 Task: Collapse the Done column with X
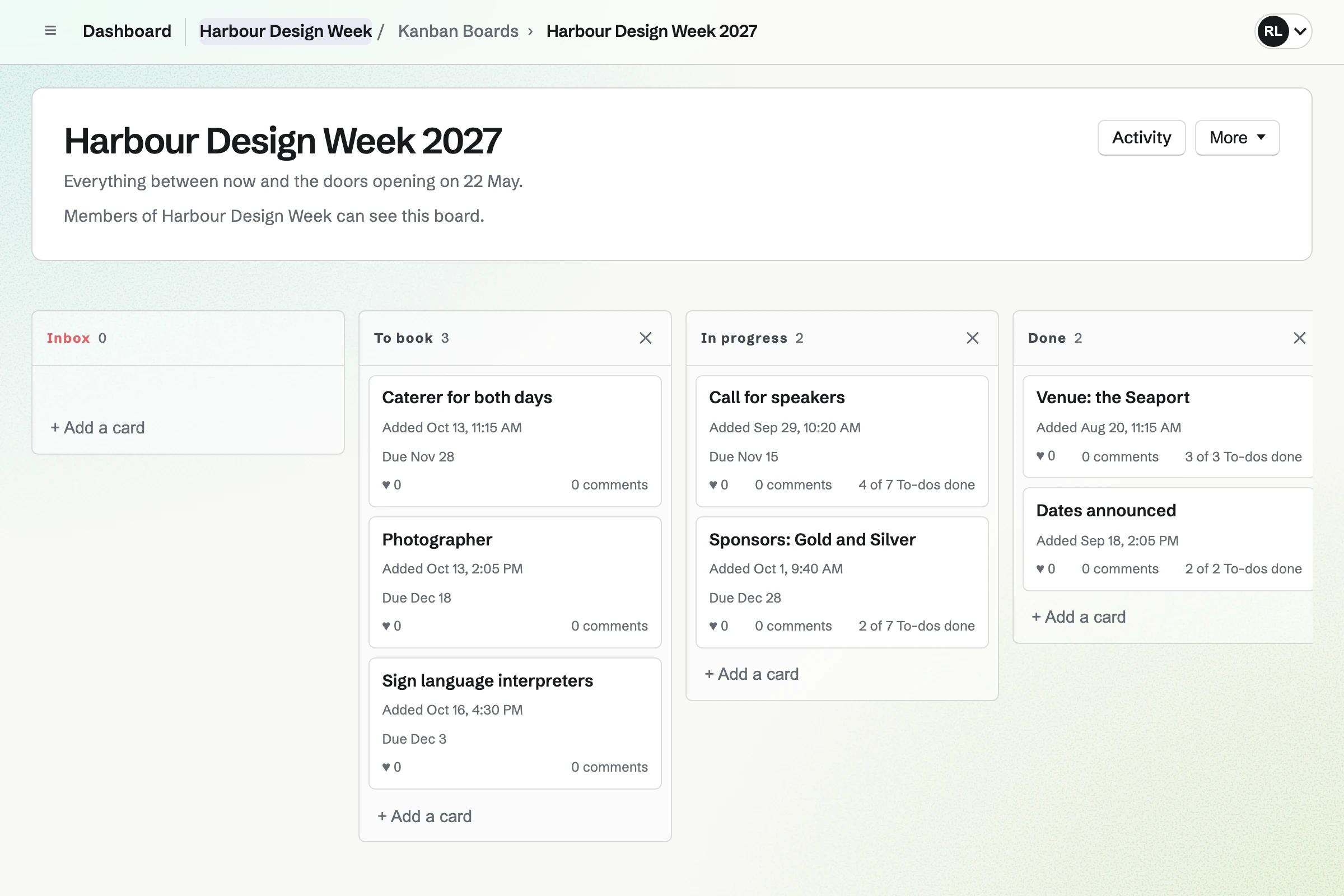(1299, 338)
